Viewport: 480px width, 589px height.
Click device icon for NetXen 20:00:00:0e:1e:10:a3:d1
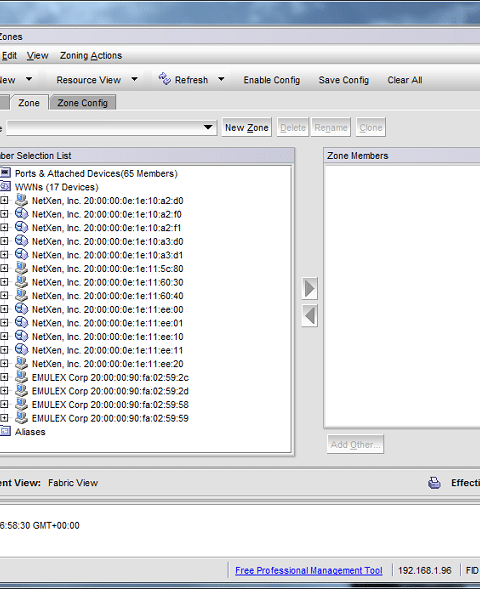click(x=22, y=254)
